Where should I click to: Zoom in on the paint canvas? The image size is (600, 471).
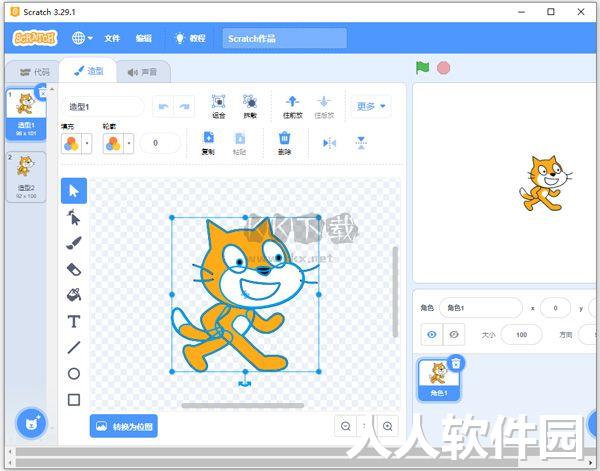pos(388,426)
